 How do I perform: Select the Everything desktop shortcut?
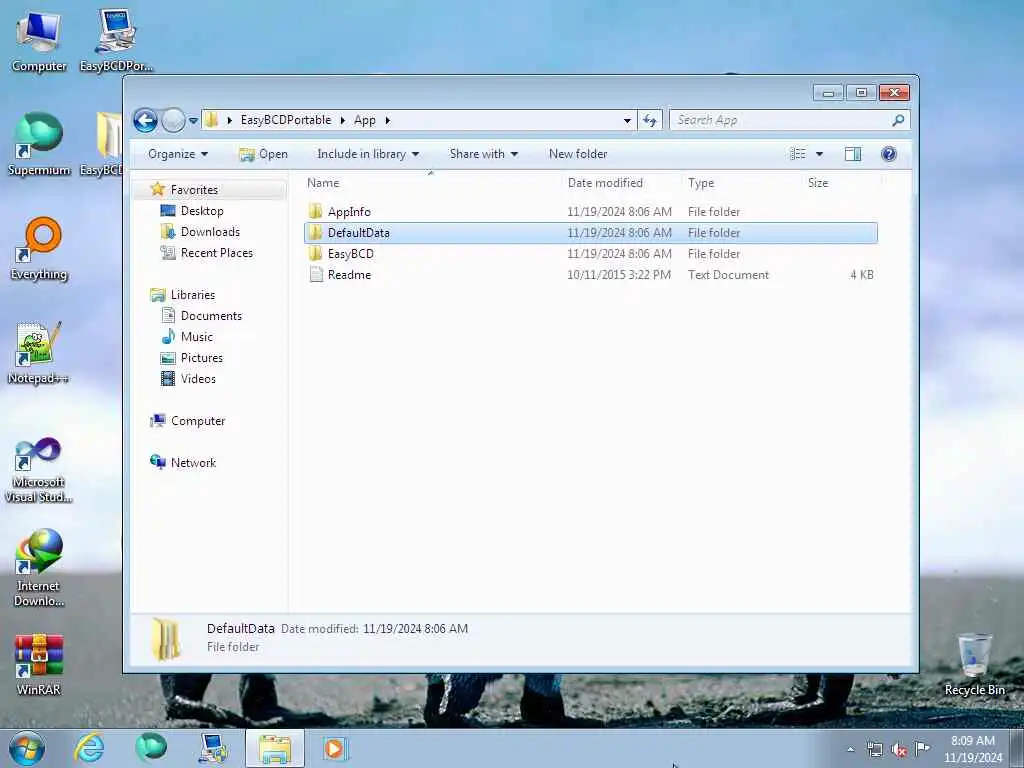coord(39,249)
